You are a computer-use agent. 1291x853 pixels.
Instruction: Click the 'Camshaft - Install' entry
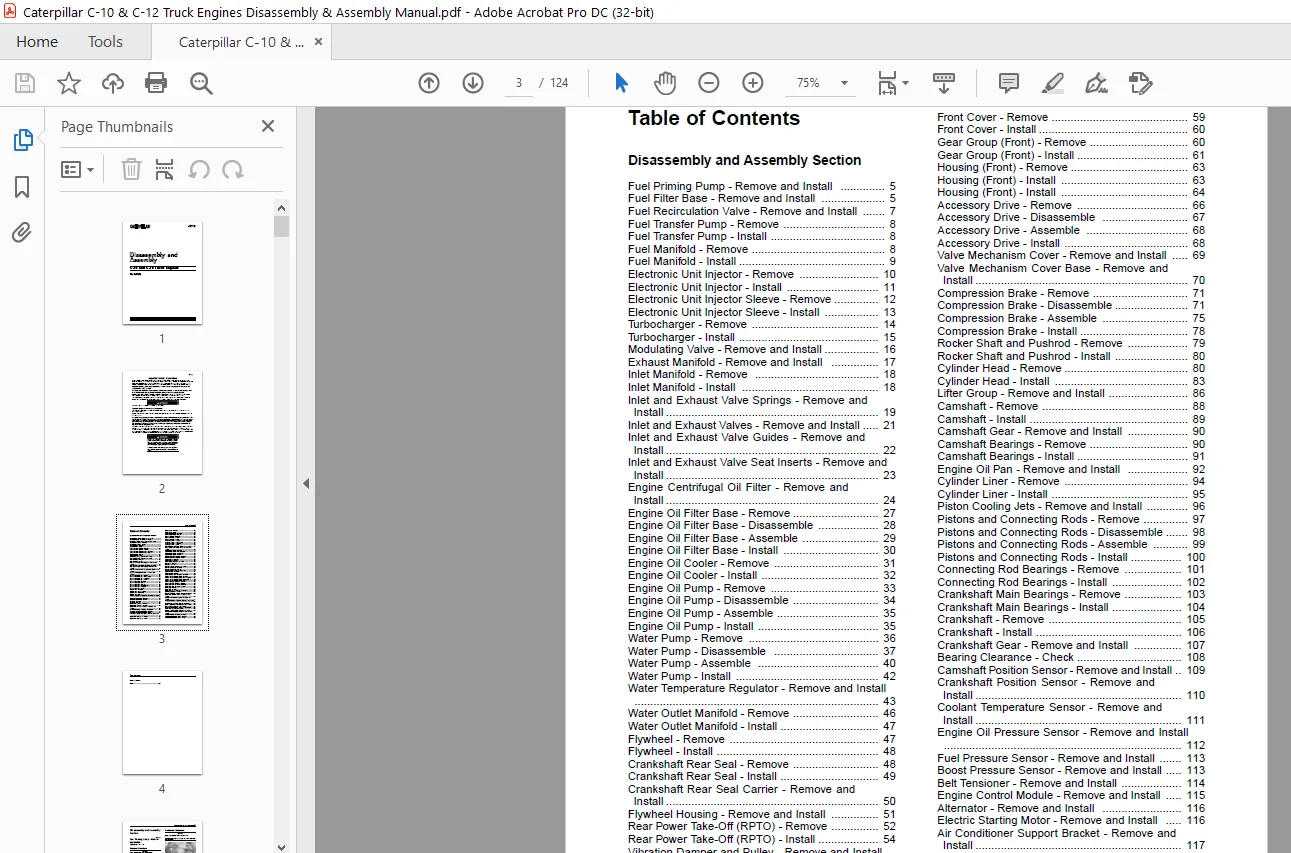point(1071,419)
